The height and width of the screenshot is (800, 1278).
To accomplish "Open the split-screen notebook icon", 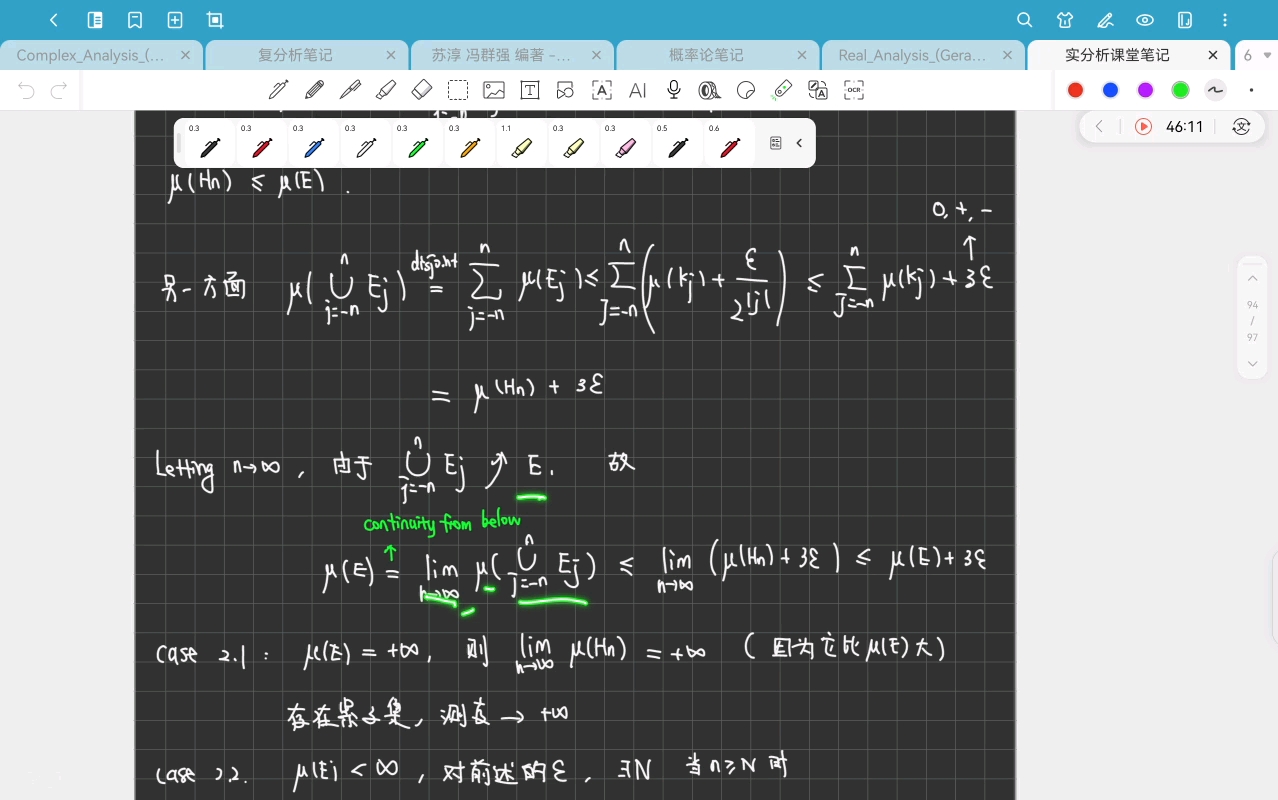I will click(1185, 20).
